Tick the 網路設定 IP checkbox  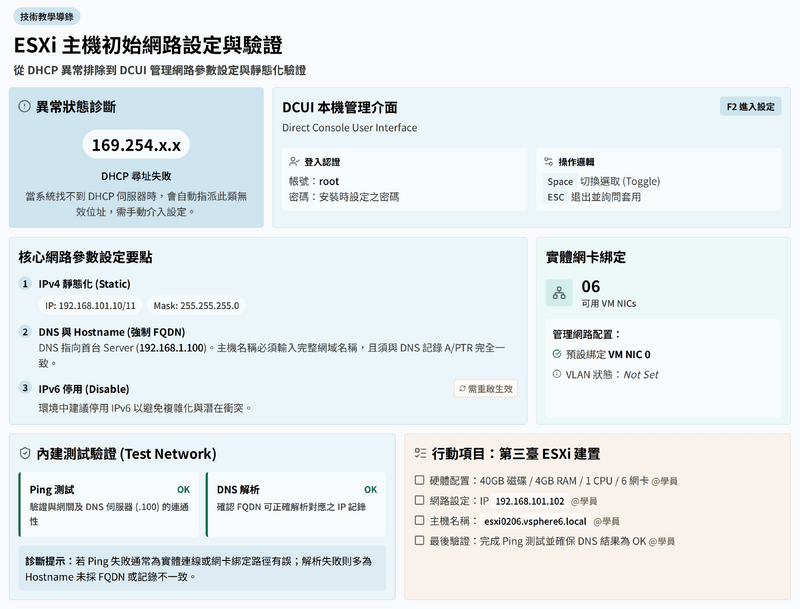pos(420,501)
